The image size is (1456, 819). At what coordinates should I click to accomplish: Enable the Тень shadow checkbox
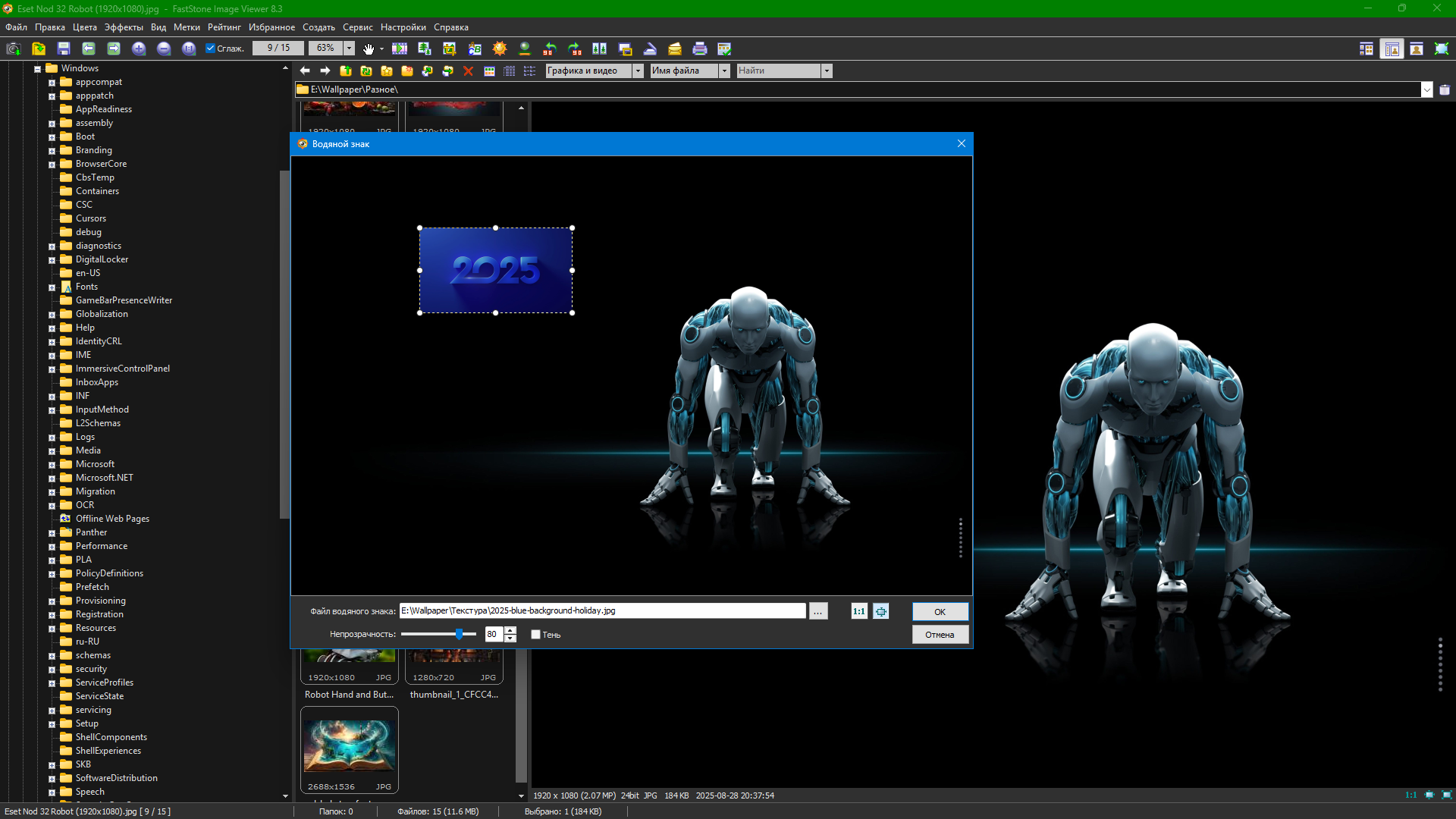tap(535, 635)
